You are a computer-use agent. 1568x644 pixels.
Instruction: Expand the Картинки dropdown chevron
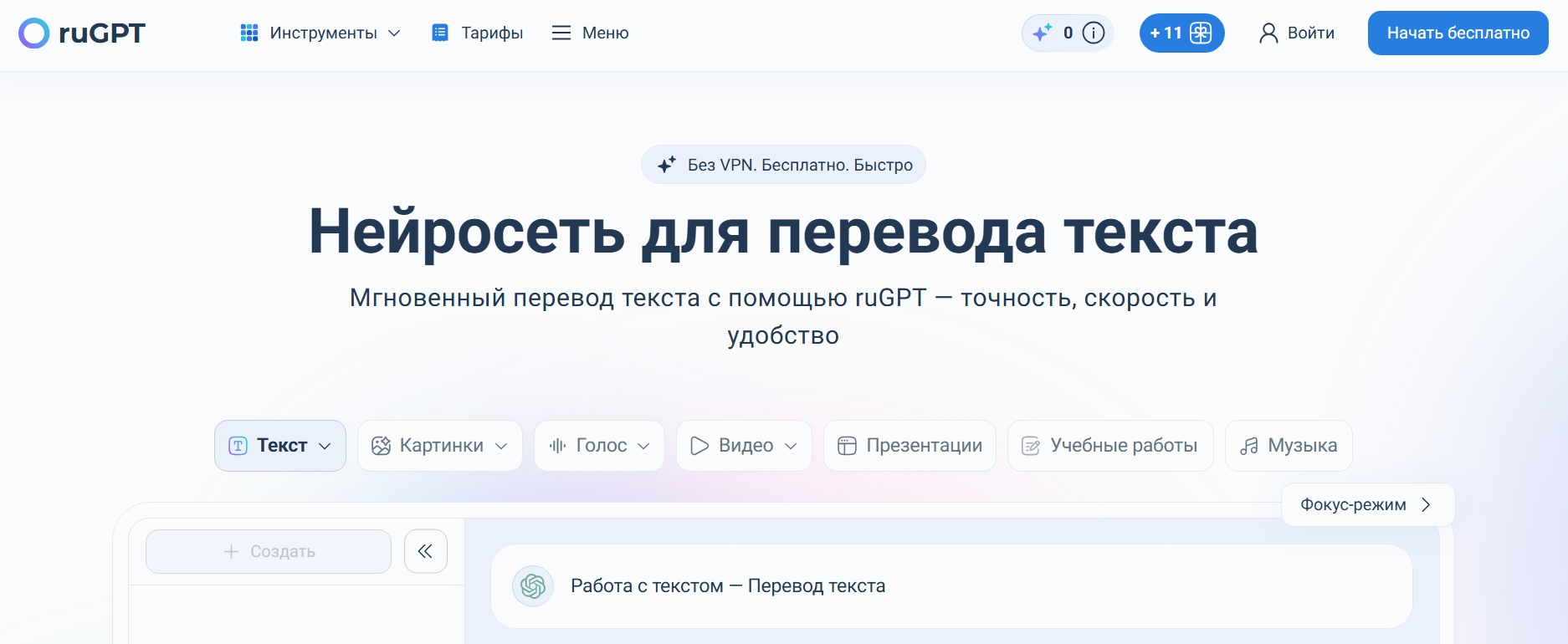pos(501,446)
